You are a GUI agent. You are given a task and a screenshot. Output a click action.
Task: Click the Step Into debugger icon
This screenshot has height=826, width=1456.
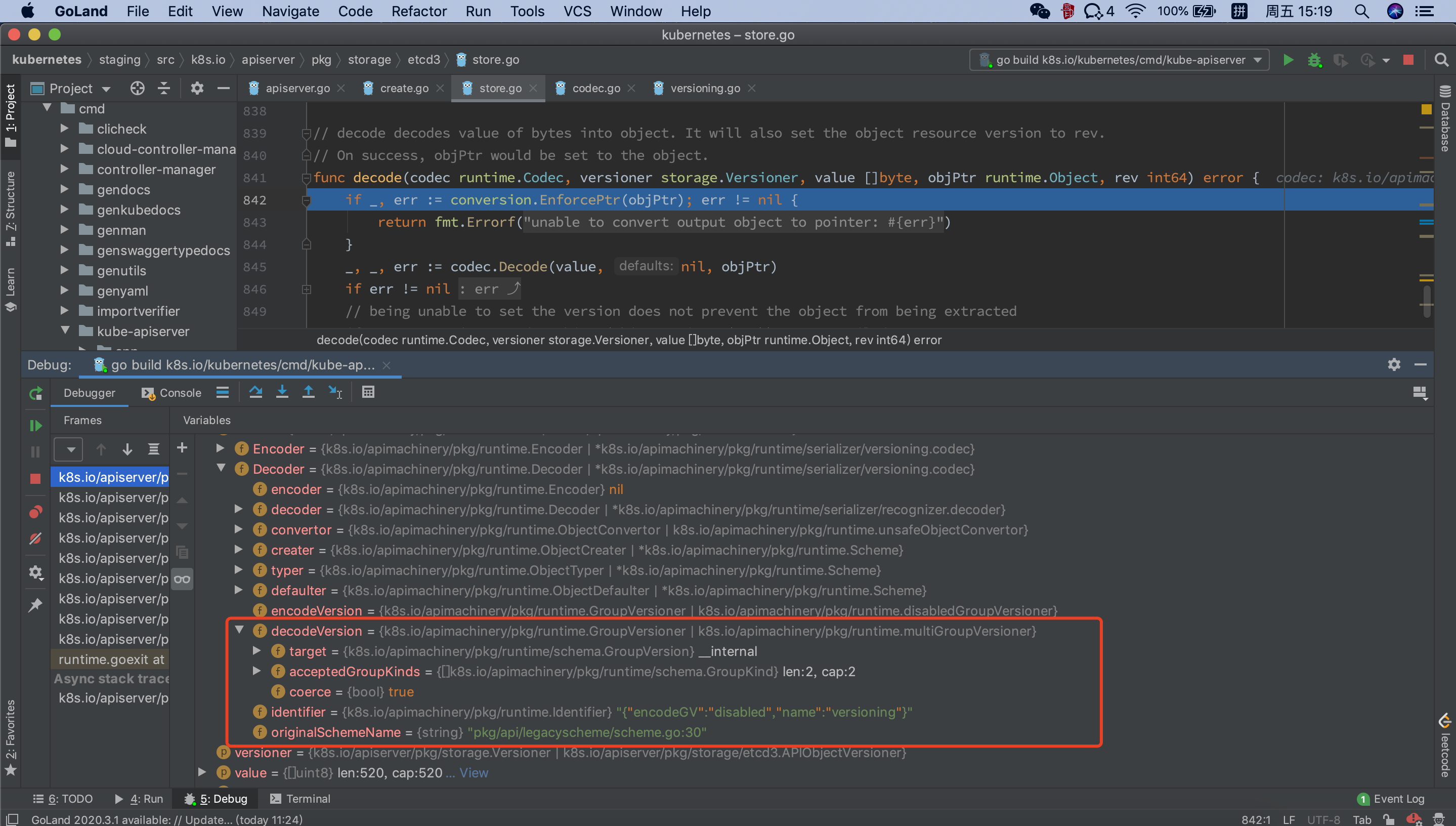282,392
